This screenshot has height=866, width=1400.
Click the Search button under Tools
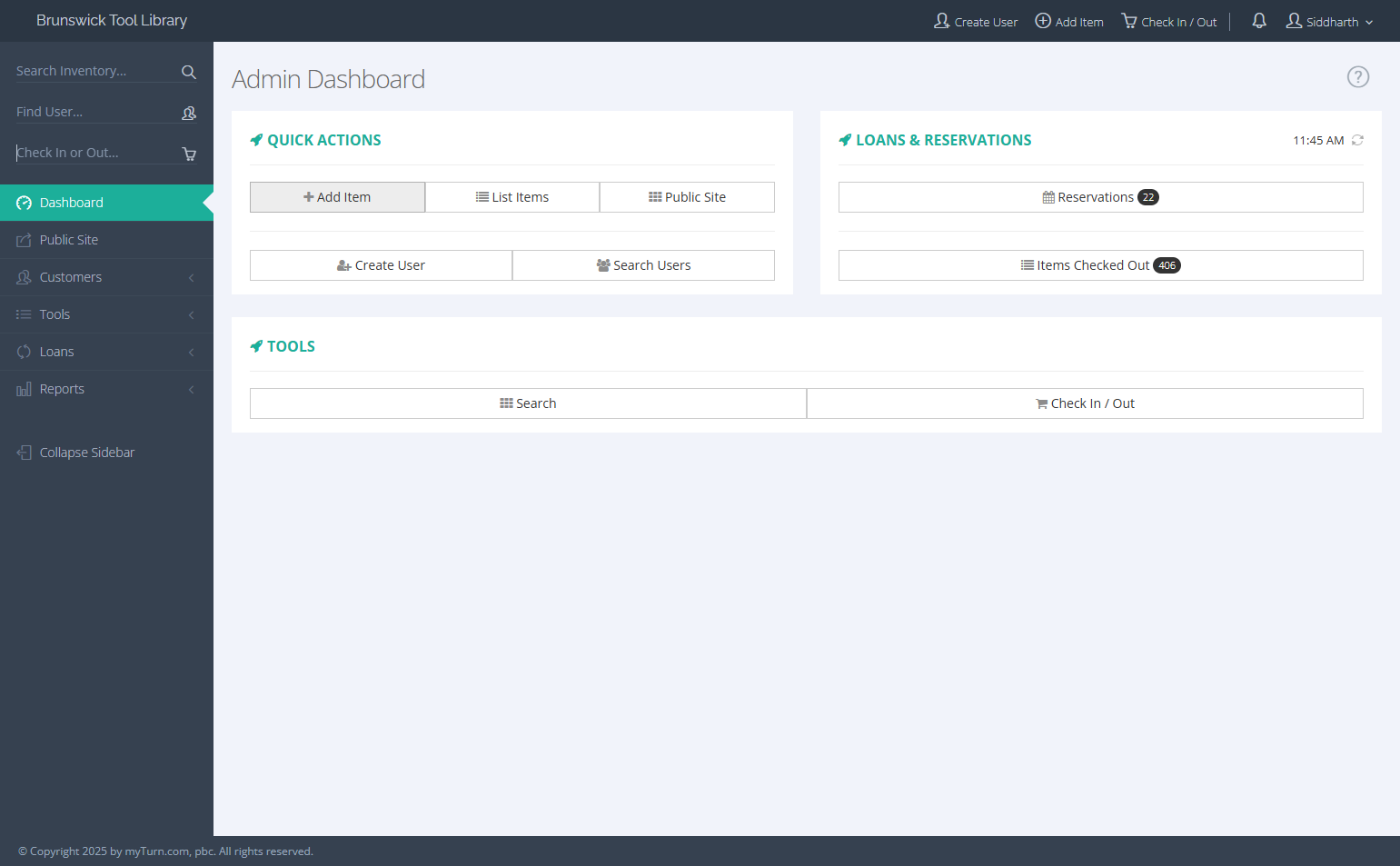click(528, 403)
